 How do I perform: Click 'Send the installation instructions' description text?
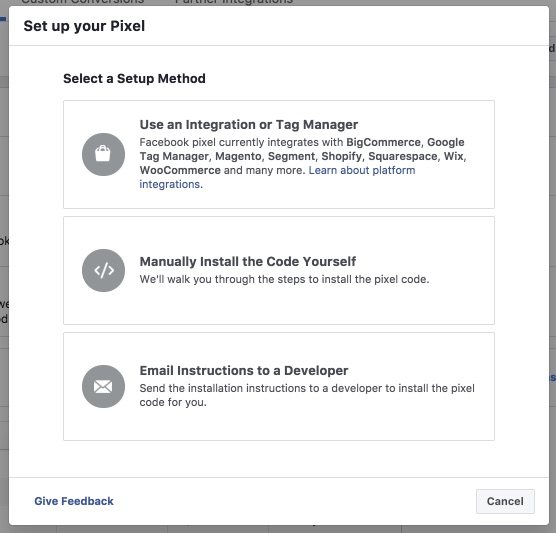(307, 395)
